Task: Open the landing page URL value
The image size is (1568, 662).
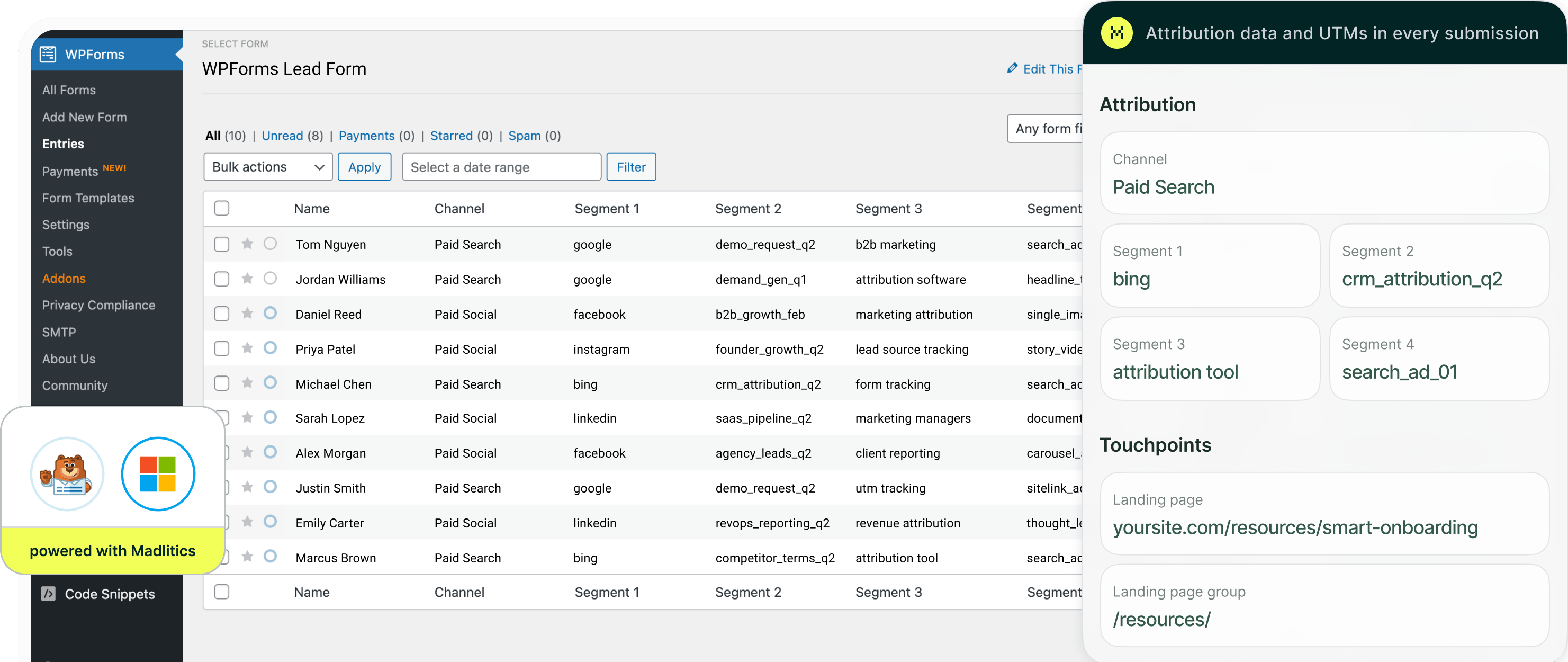Action: tap(1295, 527)
